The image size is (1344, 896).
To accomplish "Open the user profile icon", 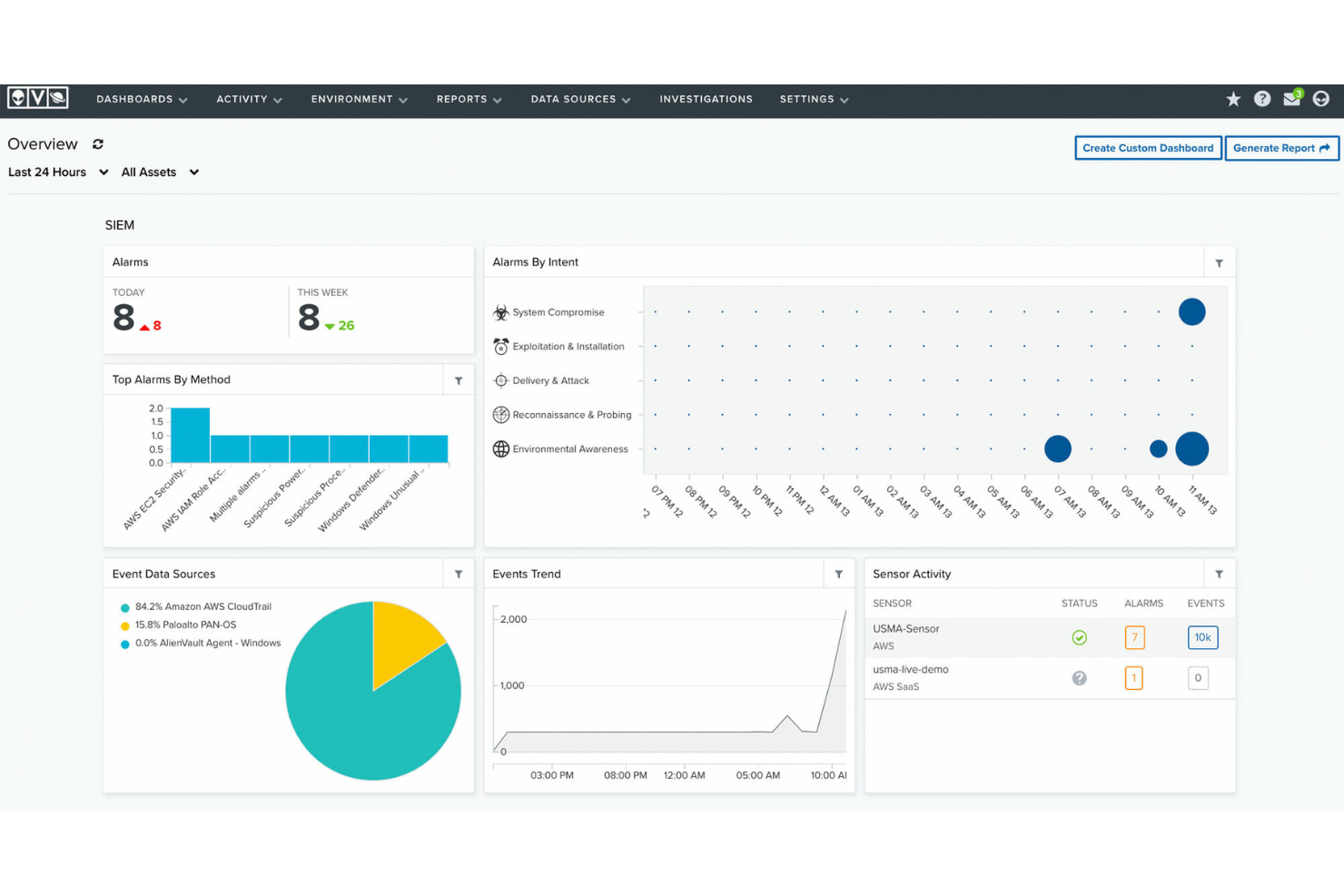I will (x=1321, y=99).
